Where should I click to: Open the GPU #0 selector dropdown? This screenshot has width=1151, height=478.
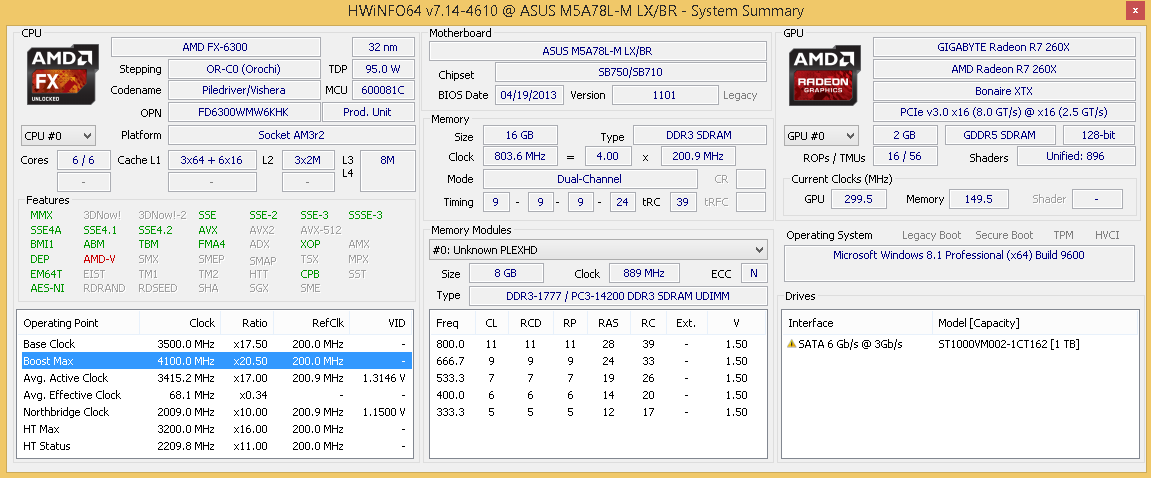tap(822, 135)
